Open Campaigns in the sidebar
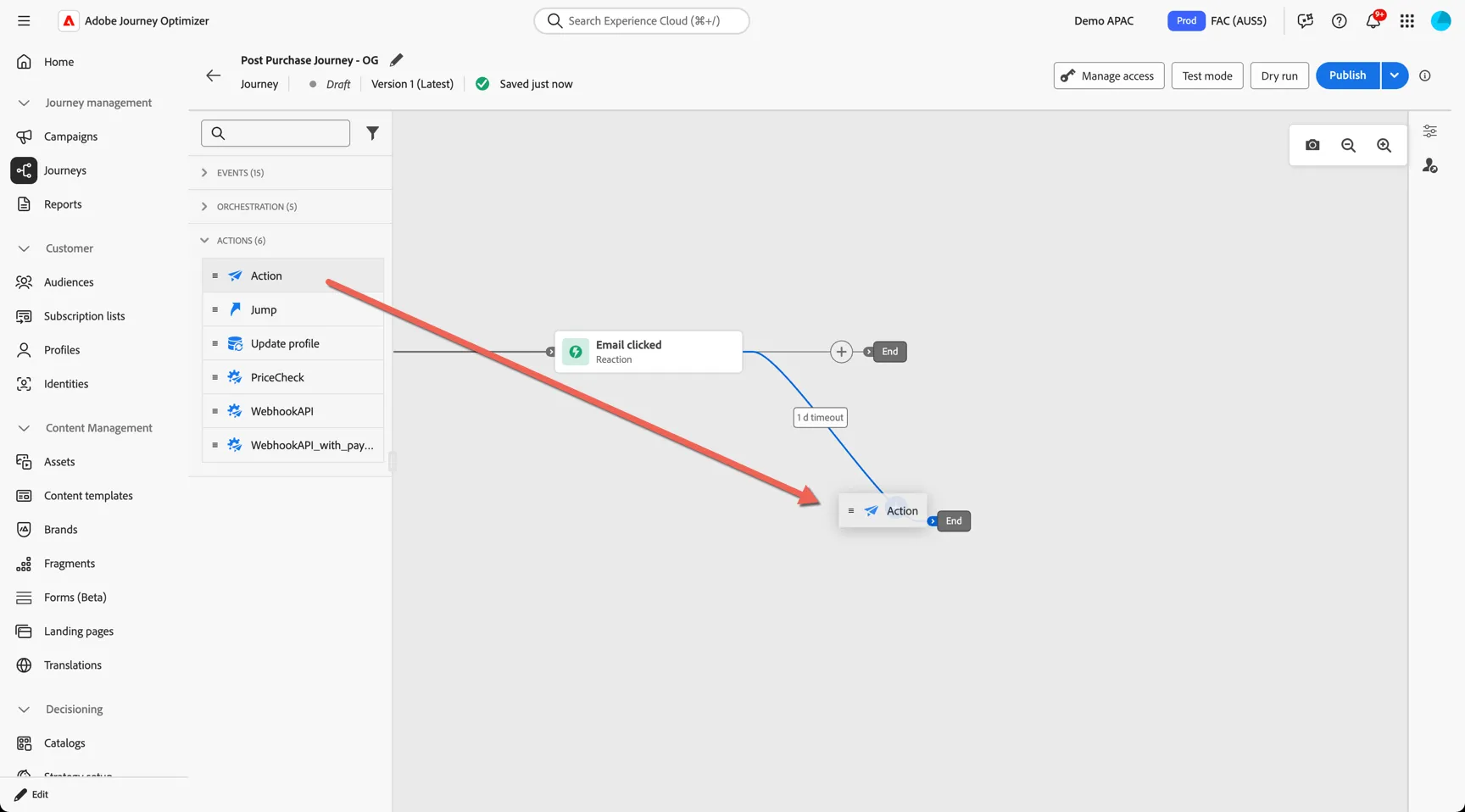 tap(70, 136)
